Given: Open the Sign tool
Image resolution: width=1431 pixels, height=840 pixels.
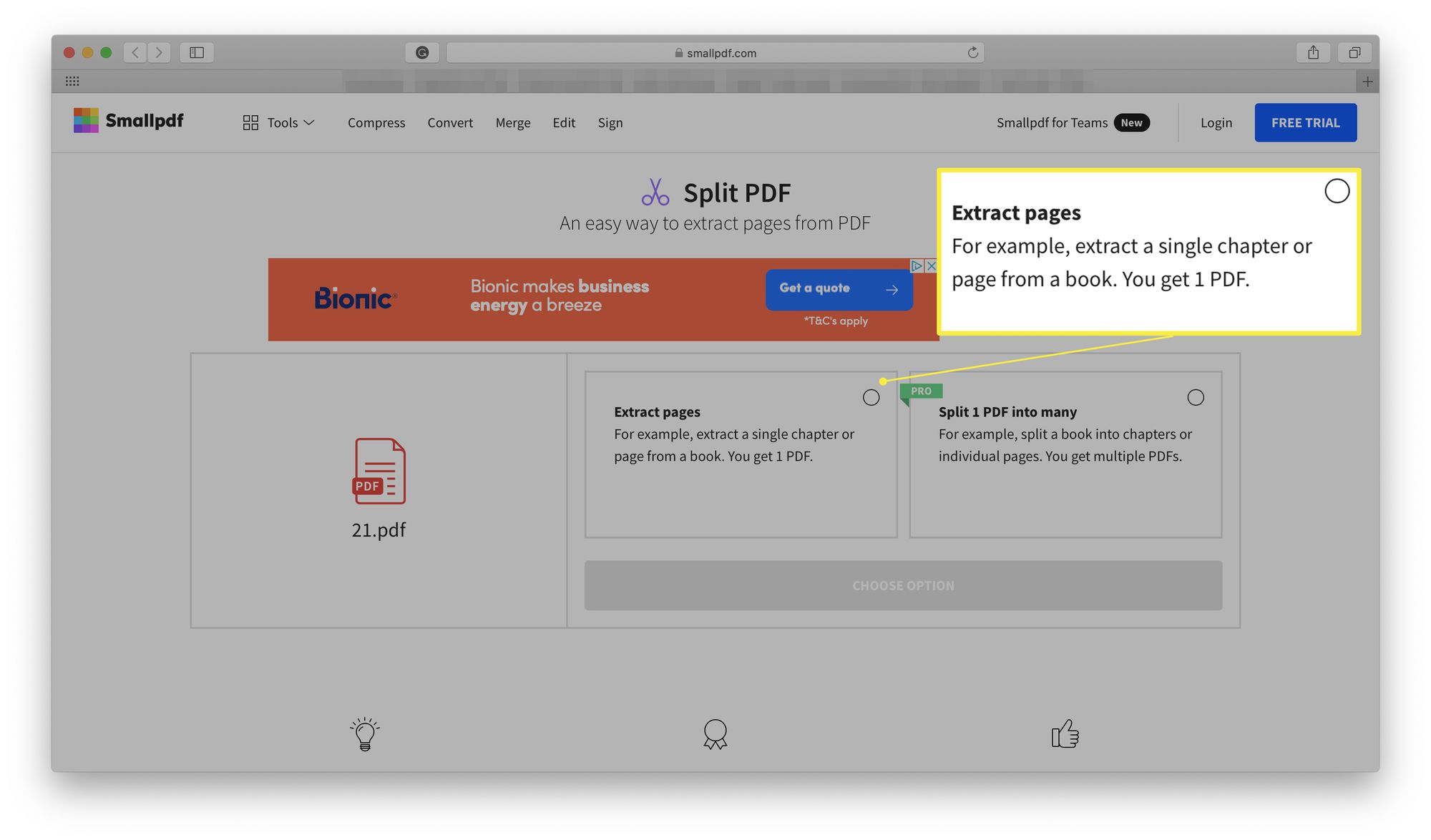Looking at the screenshot, I should [x=610, y=122].
